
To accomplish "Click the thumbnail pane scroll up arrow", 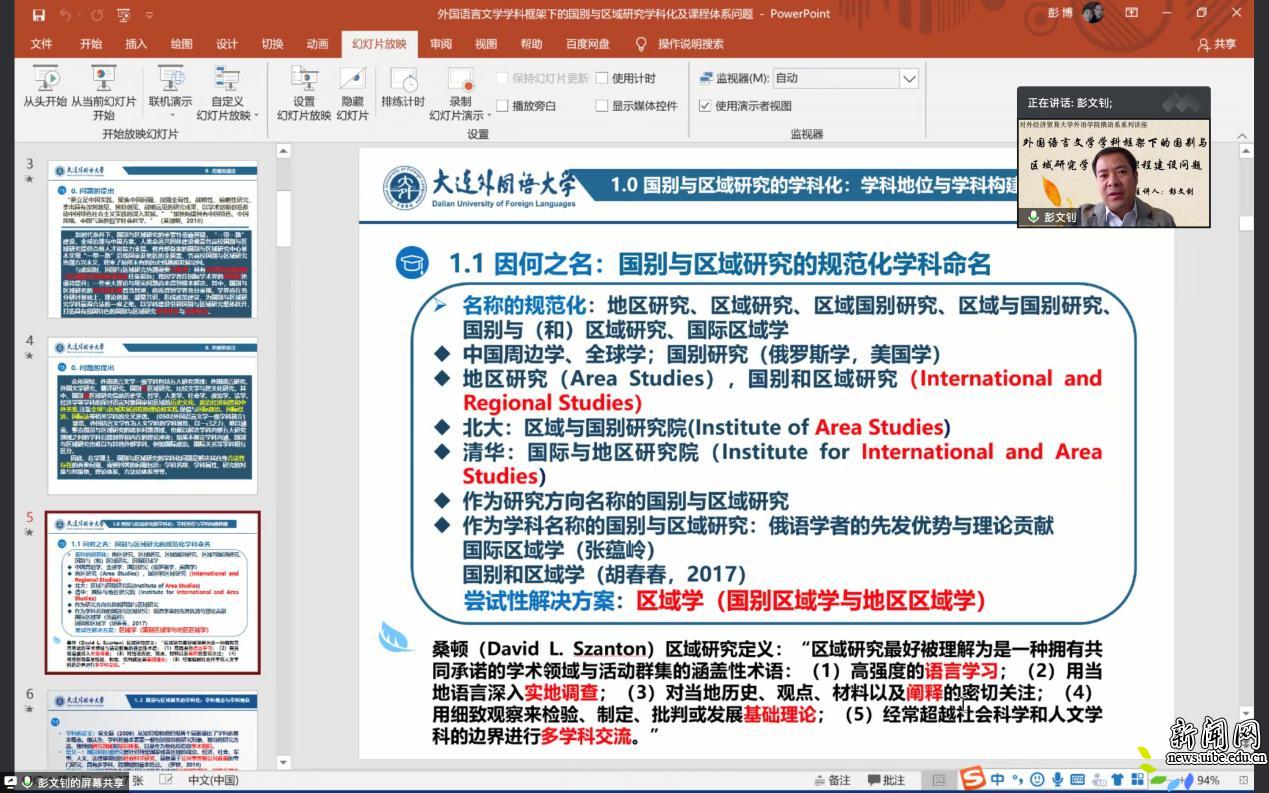I will pos(283,152).
